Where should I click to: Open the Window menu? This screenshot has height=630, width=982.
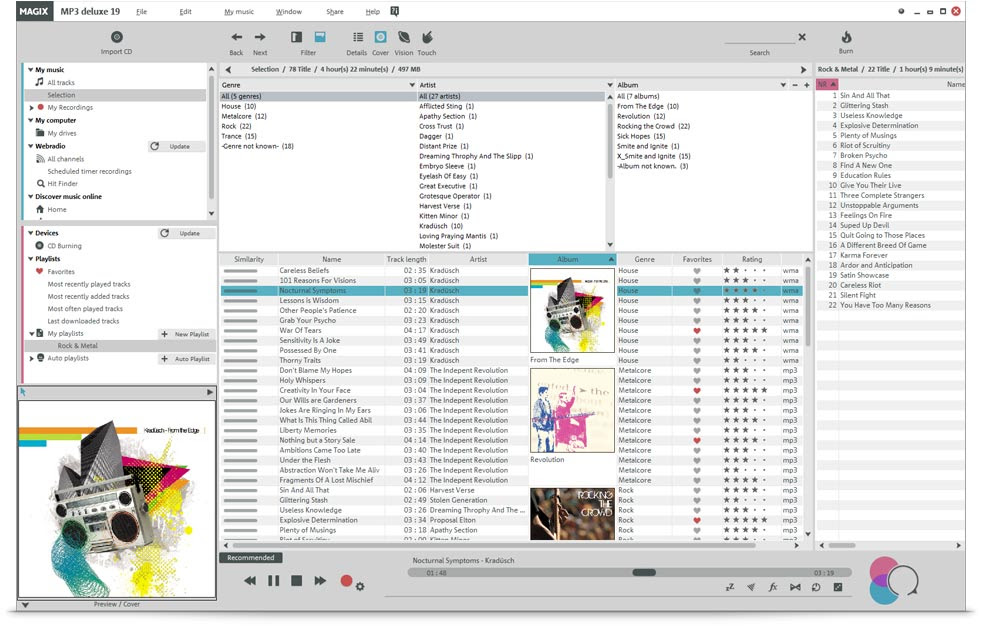pyautogui.click(x=288, y=12)
